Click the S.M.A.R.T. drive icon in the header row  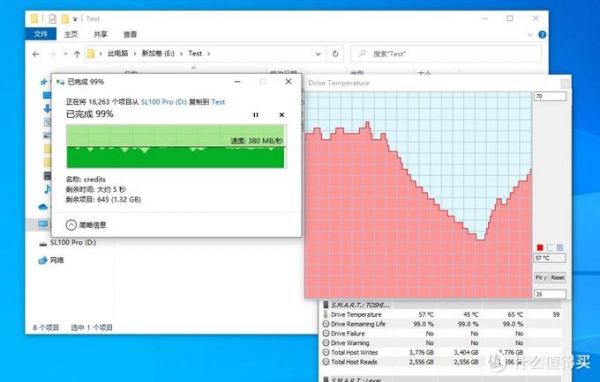point(326,305)
